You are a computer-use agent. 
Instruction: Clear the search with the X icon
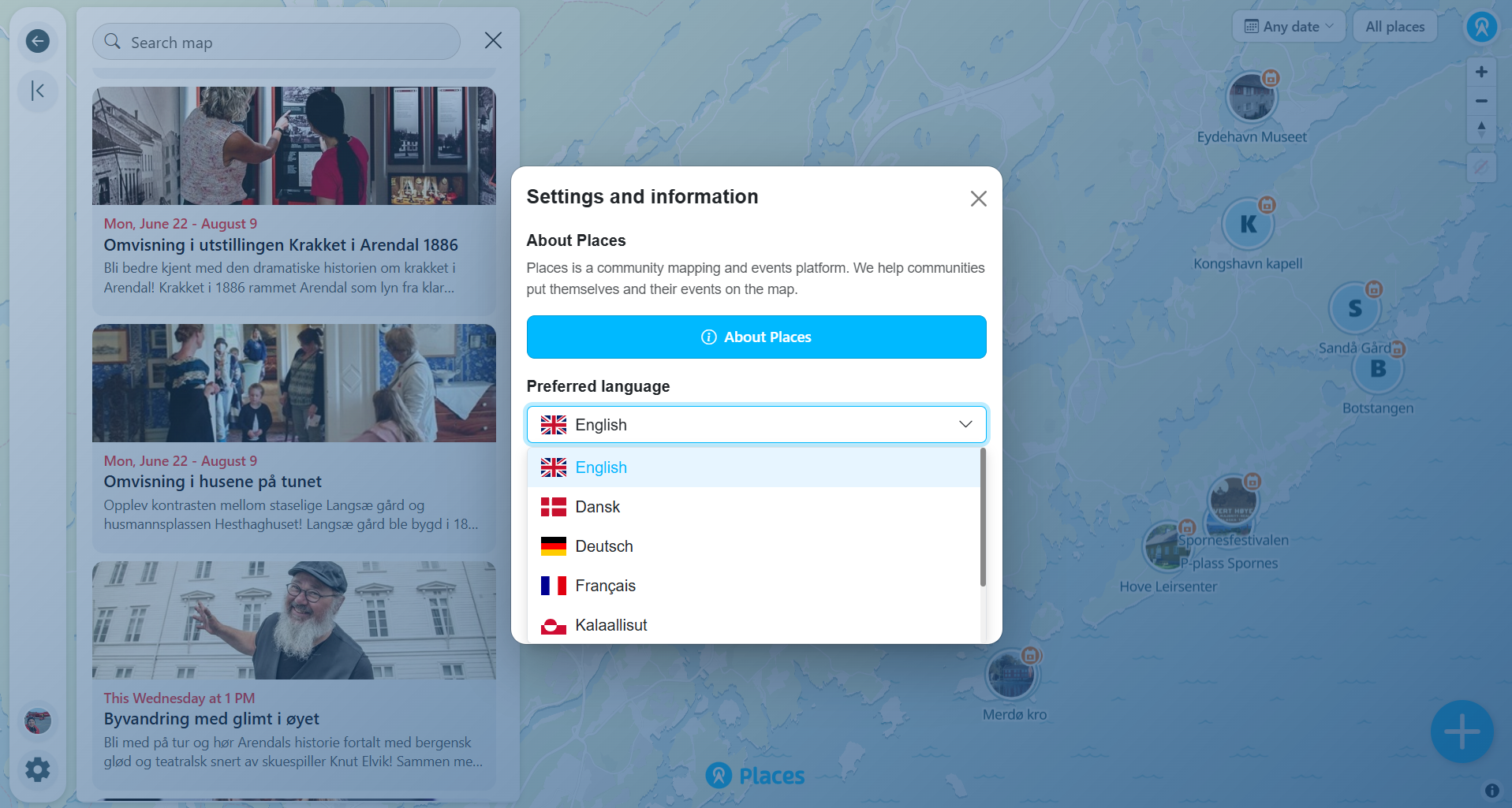pyautogui.click(x=493, y=40)
